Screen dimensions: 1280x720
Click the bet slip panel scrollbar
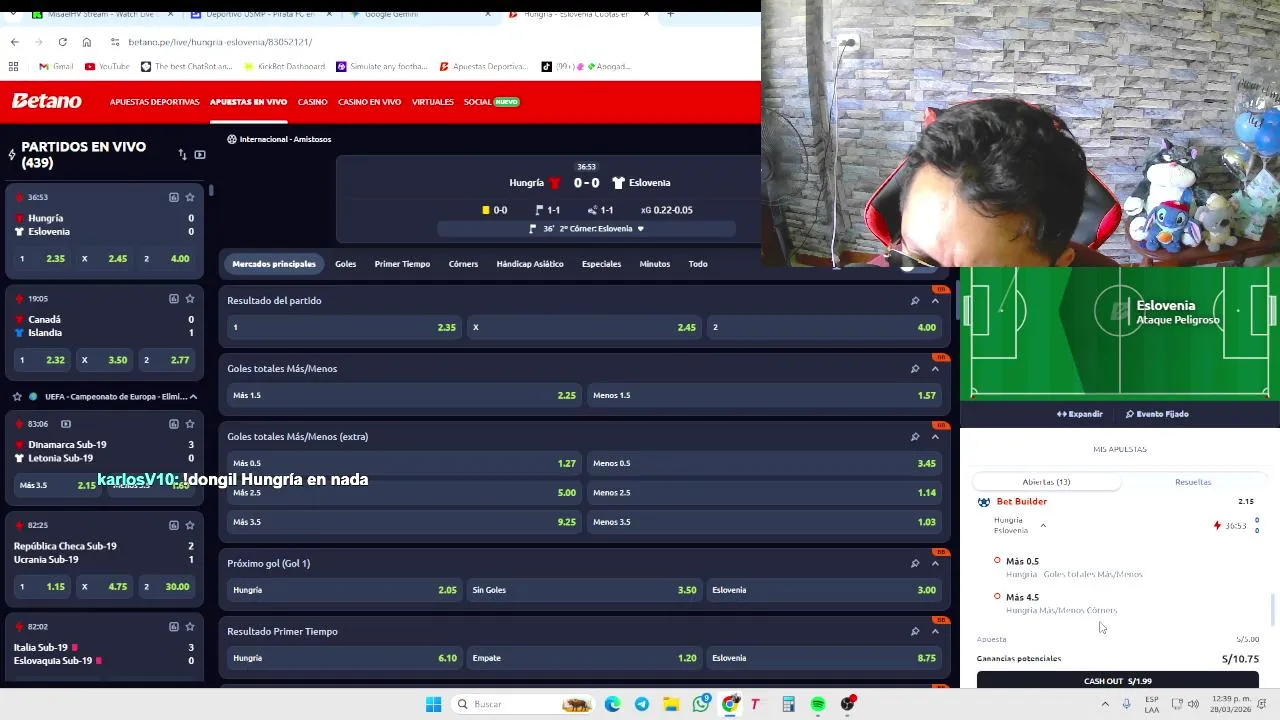pos(1273,608)
